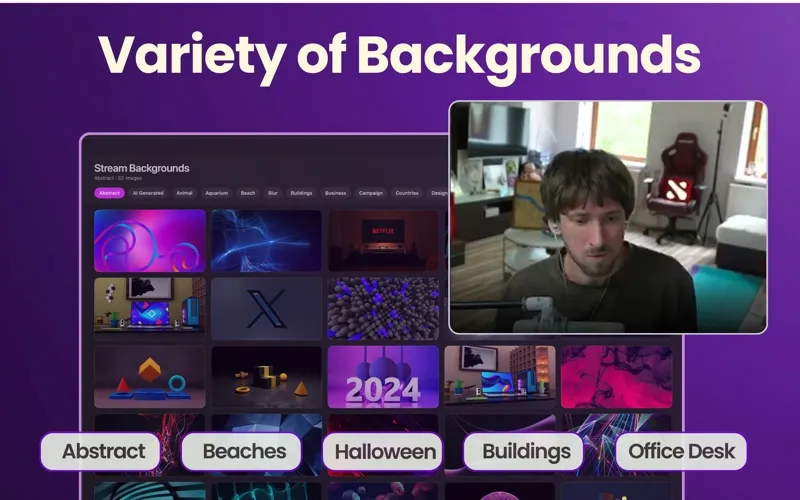Screen dimensions: 800x500
Task: Click the "Abstract · 52 images" subtitle text
Action: 117,178
